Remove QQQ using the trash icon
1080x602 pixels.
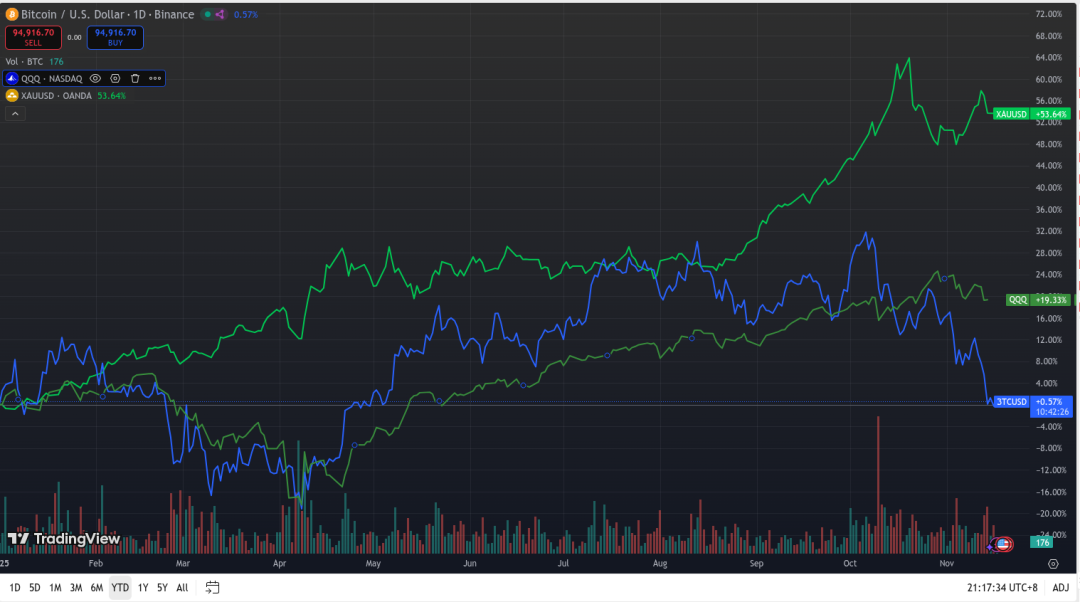[x=135, y=79]
